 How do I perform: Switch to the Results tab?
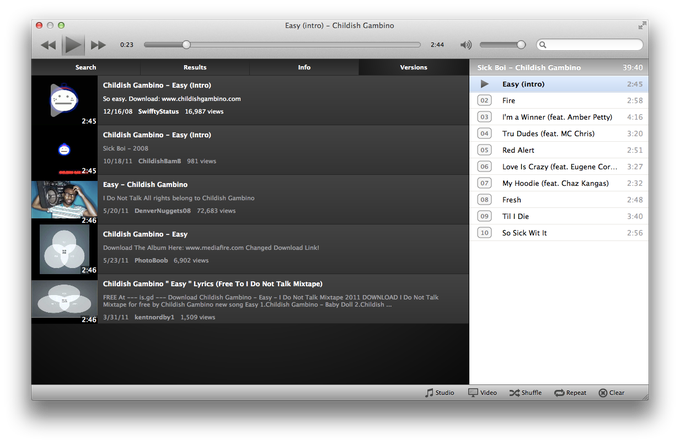coord(195,67)
